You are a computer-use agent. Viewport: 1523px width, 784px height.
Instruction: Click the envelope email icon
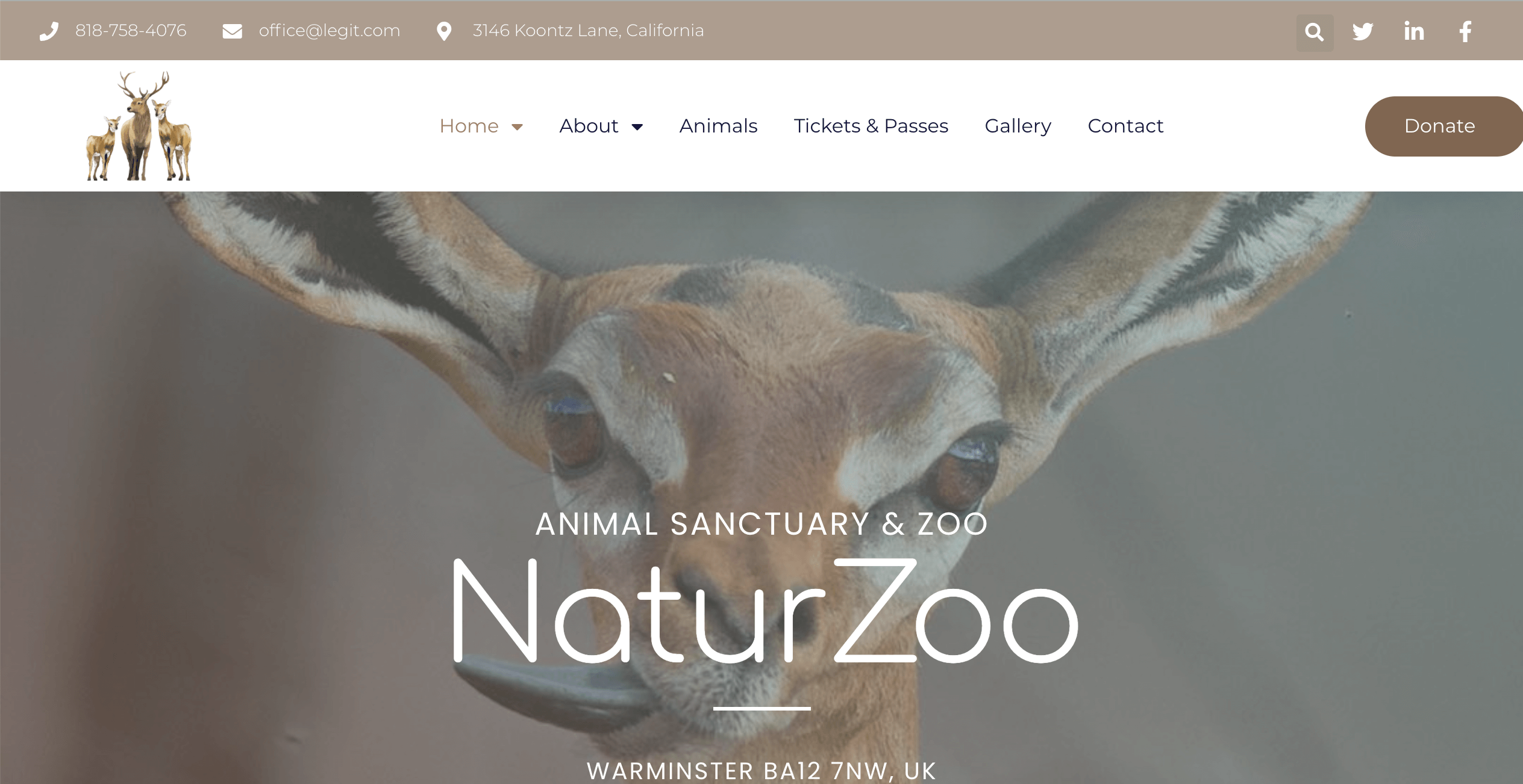tap(232, 31)
